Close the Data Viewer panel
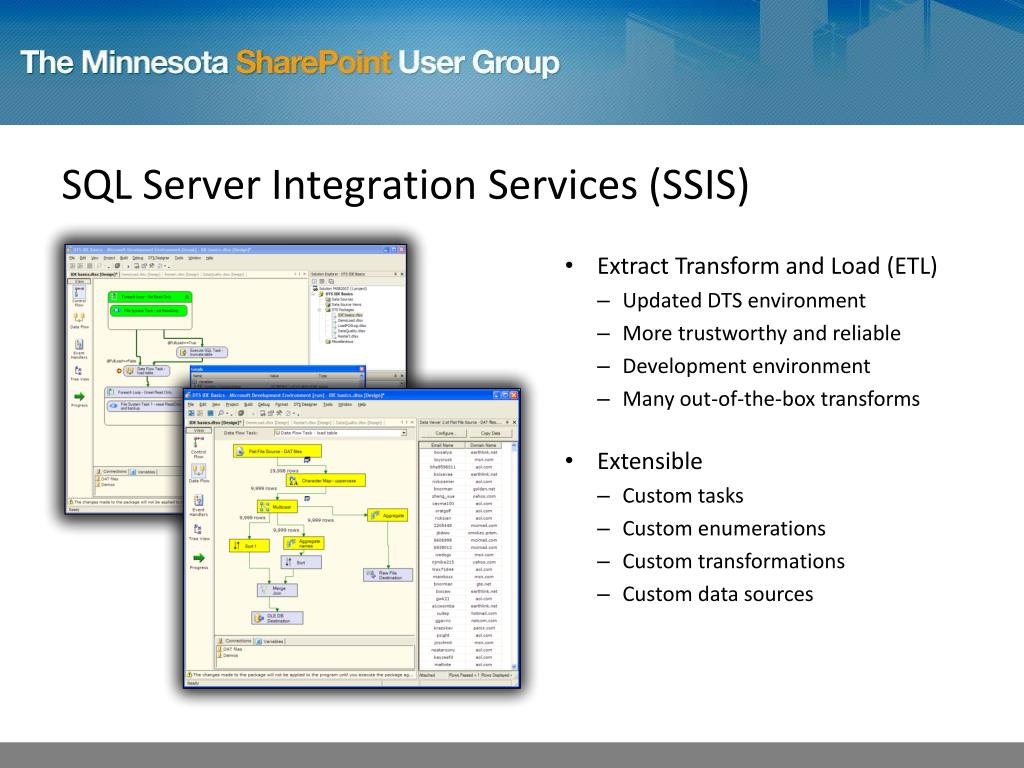This screenshot has height=768, width=1024. click(x=515, y=423)
